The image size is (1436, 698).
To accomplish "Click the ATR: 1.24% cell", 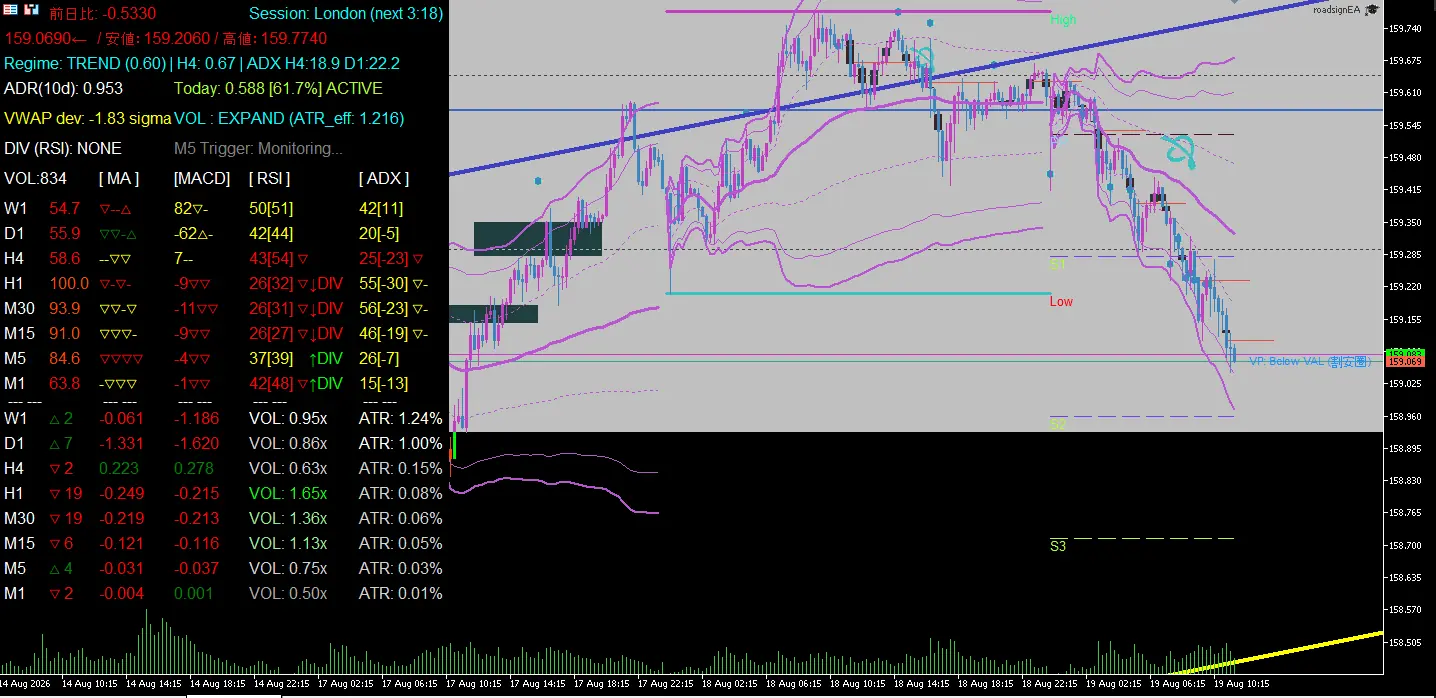I will pos(400,418).
